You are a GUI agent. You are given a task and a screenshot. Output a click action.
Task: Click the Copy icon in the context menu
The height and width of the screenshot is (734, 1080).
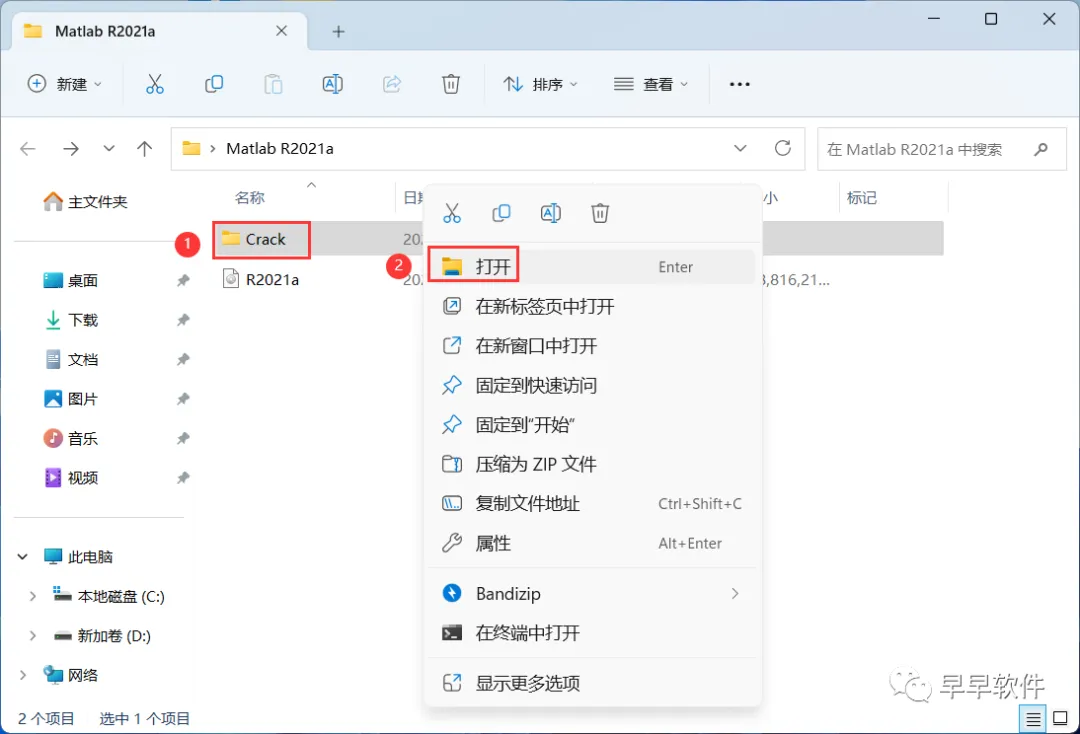pos(501,213)
